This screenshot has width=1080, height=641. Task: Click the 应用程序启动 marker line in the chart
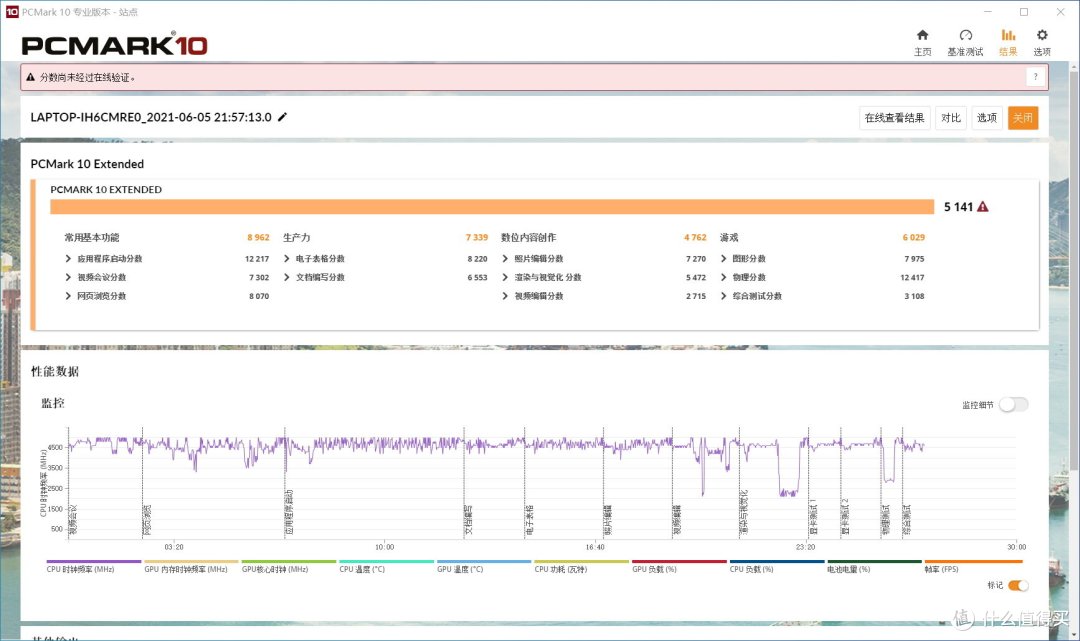point(284,482)
